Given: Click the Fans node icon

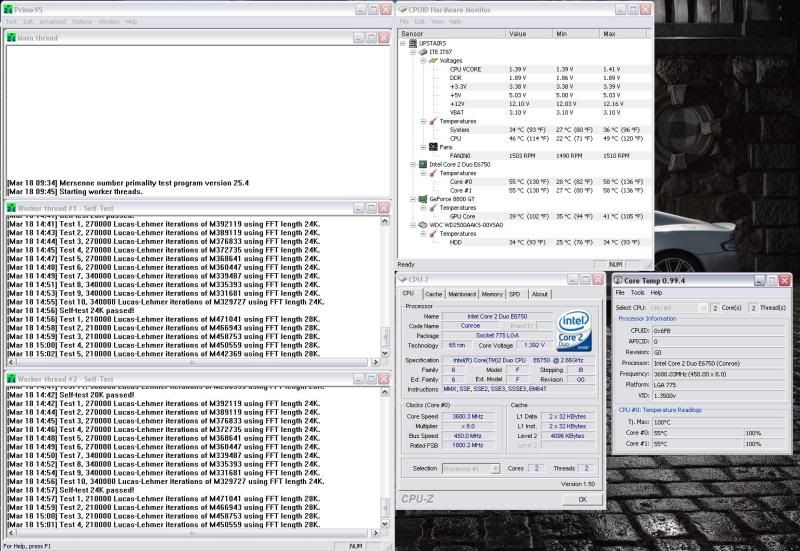Looking at the screenshot, I should pyautogui.click(x=433, y=147).
